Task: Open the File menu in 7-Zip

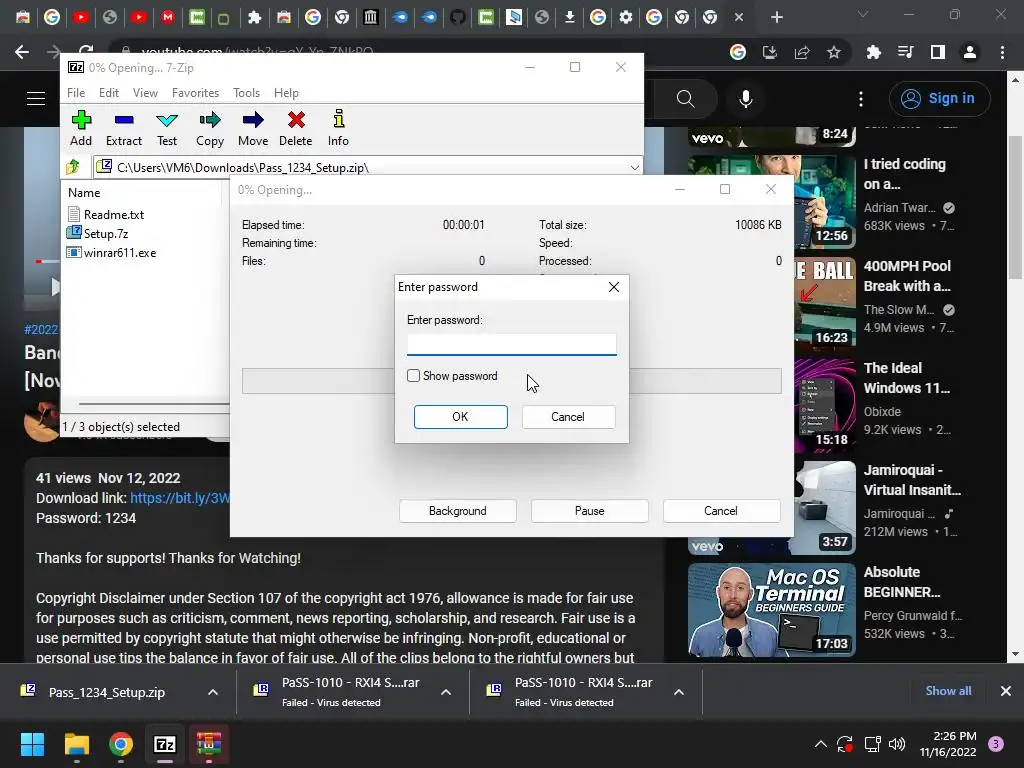Action: click(76, 93)
